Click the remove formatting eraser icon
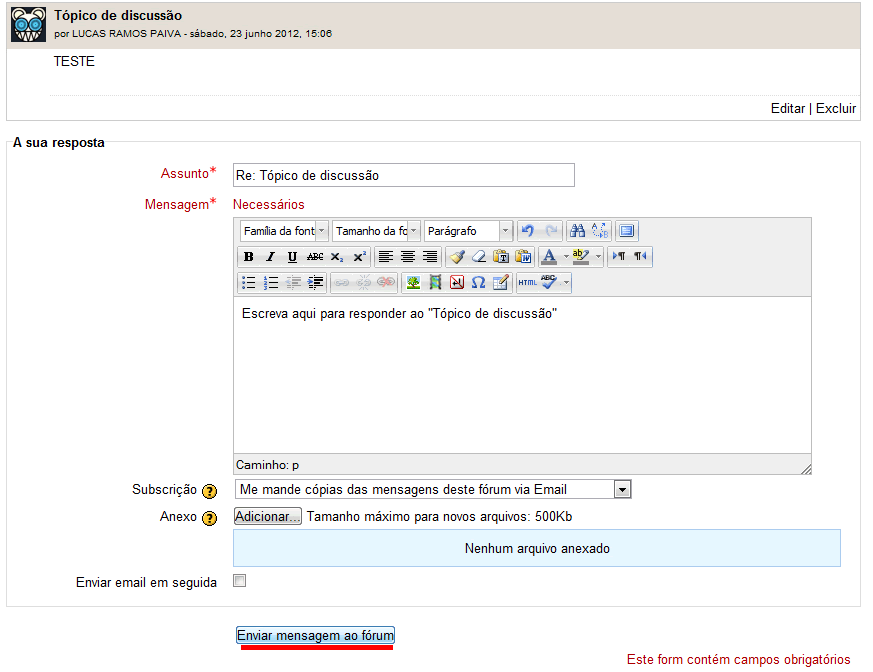Viewport: 873px width, 672px height. click(x=479, y=257)
